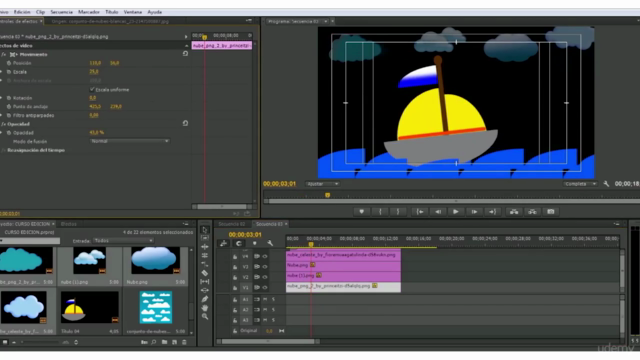
Task: Mute audio track A3
Action: pos(265,320)
